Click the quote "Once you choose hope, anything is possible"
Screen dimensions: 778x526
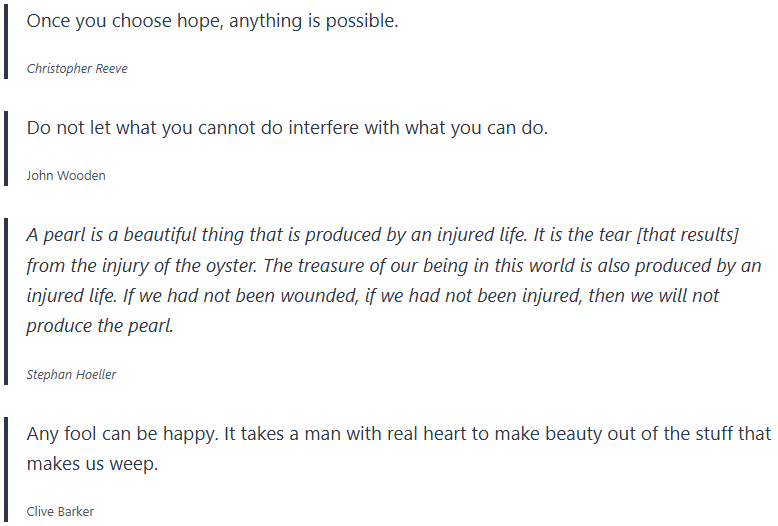[212, 21]
